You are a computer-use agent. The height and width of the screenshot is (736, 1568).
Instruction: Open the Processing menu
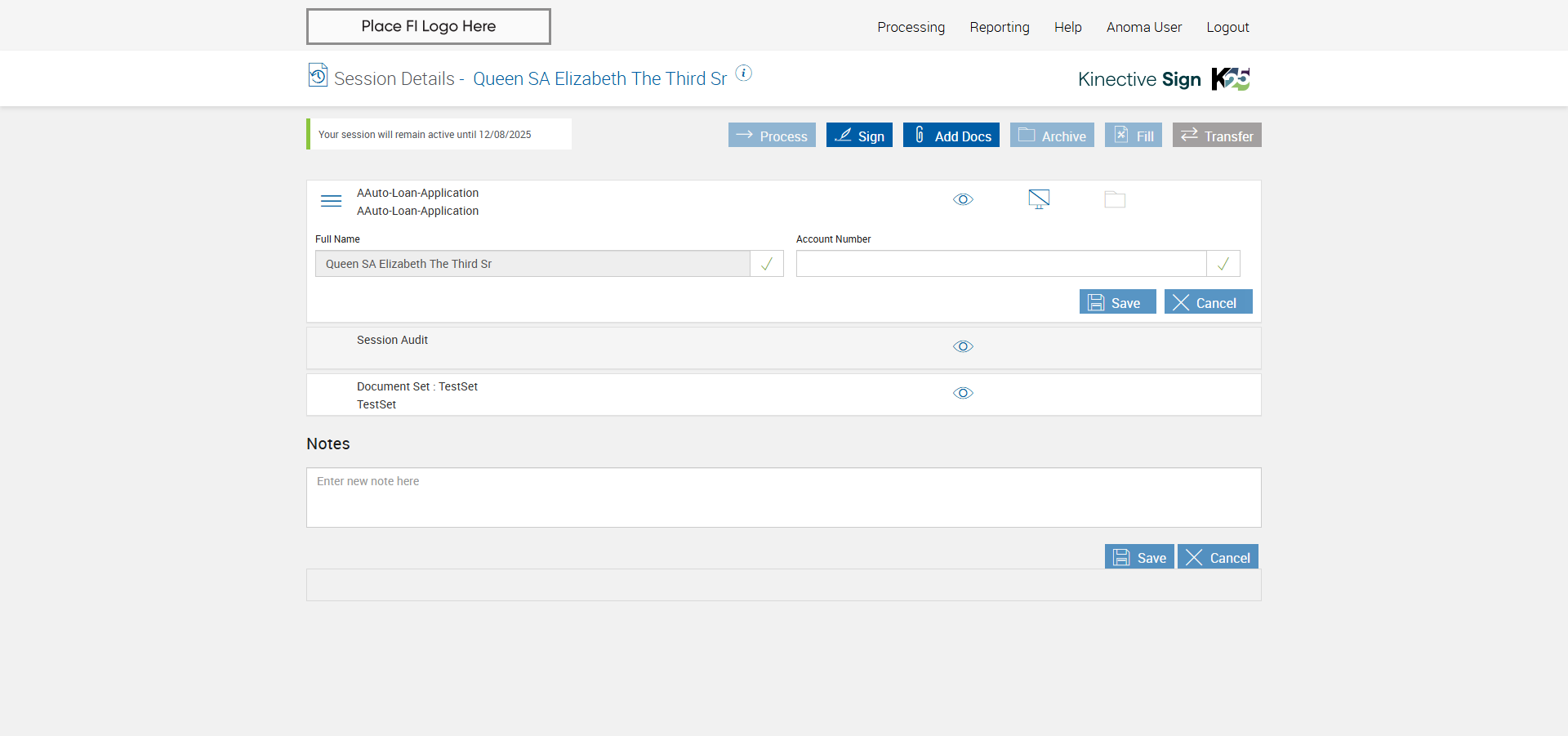coord(911,27)
